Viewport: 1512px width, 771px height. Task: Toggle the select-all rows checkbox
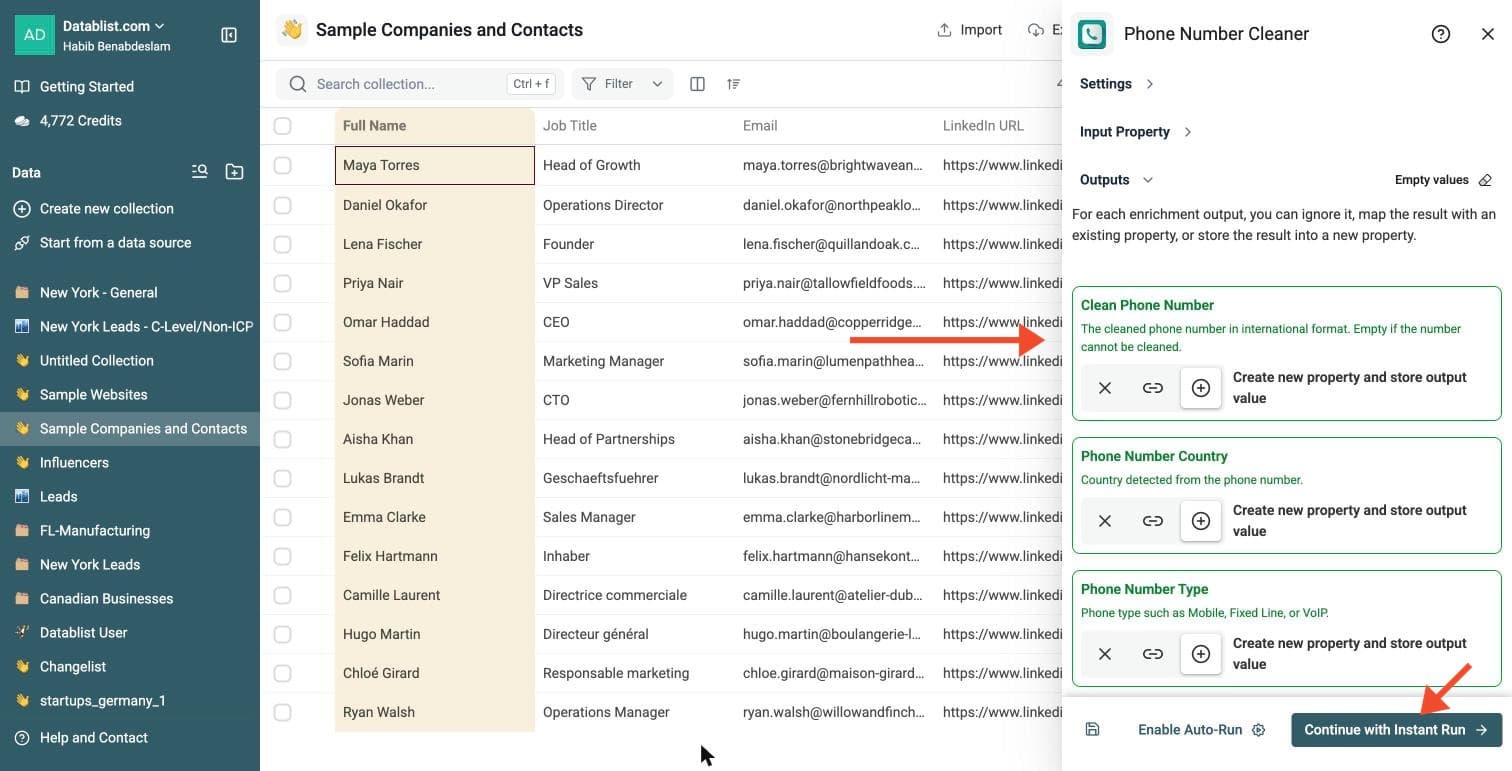point(283,126)
